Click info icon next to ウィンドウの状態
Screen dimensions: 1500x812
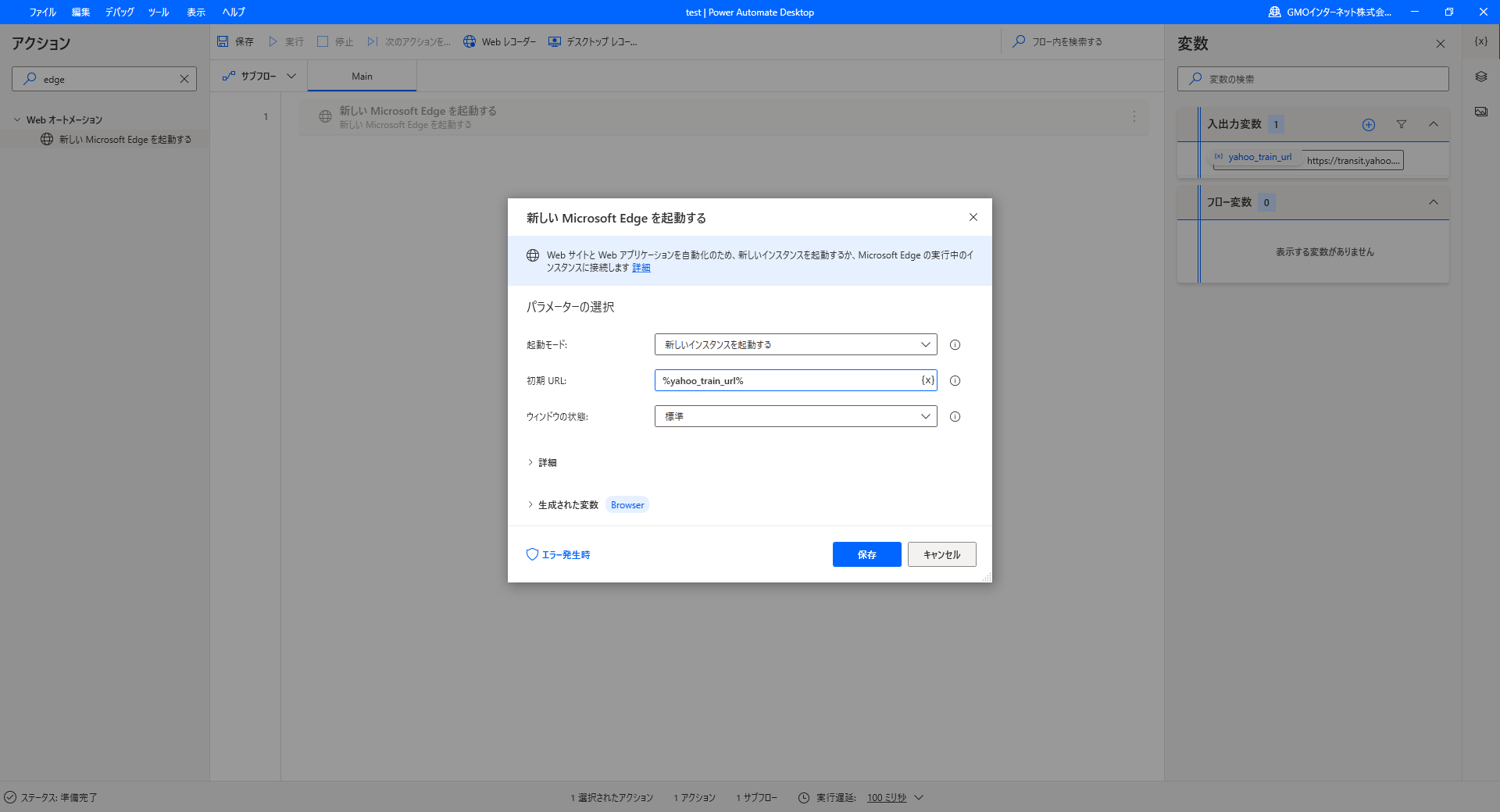point(955,416)
